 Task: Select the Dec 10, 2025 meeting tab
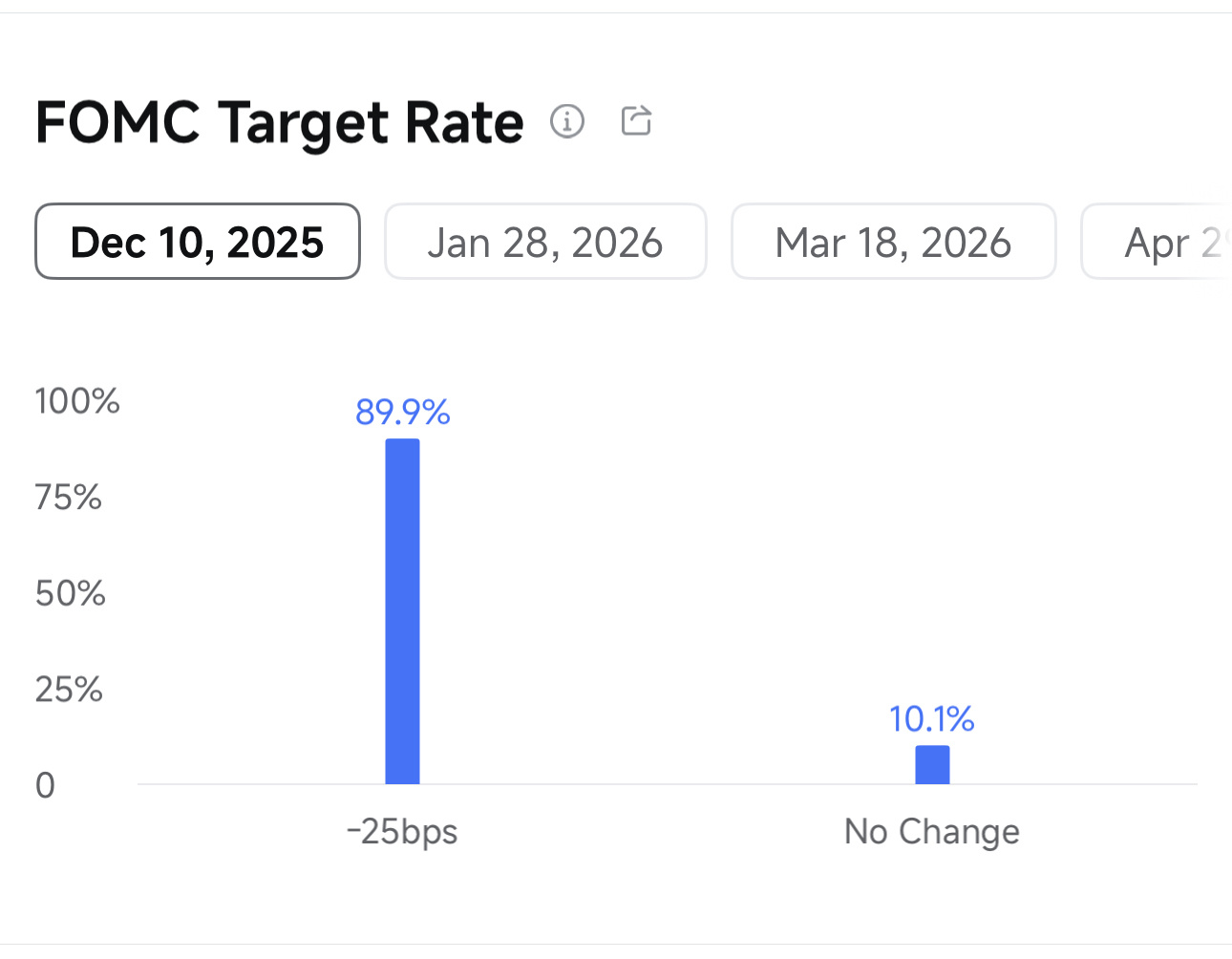click(198, 242)
